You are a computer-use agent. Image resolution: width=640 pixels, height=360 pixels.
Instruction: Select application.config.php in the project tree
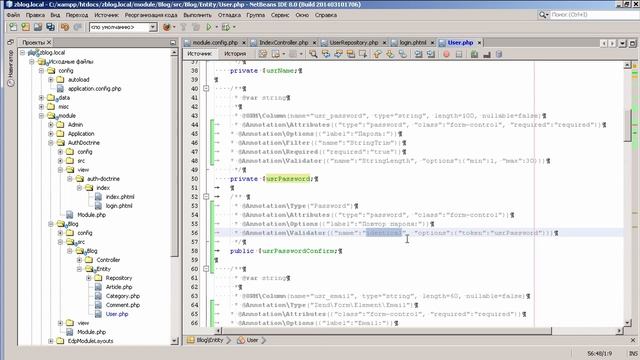94,89
